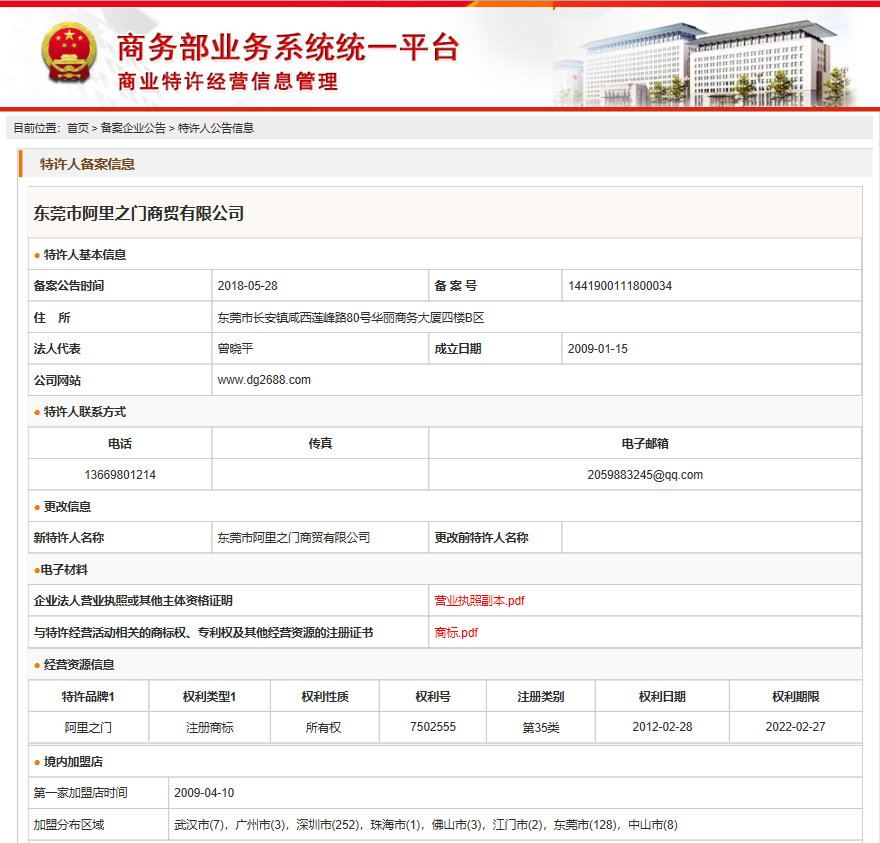
Task: Click the 加盟分布区域 label
Action: pos(68,824)
